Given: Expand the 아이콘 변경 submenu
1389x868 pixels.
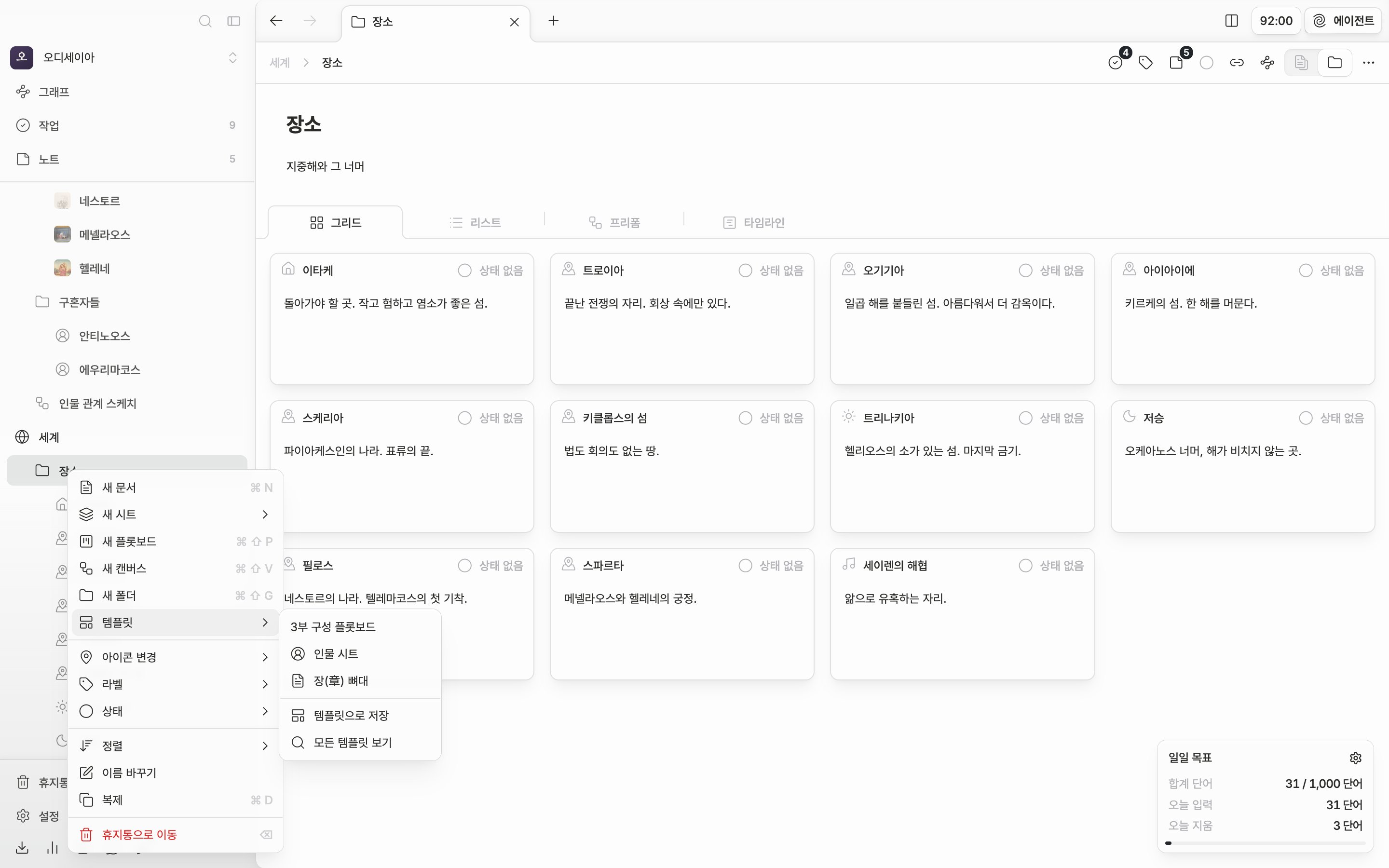Looking at the screenshot, I should (x=176, y=657).
